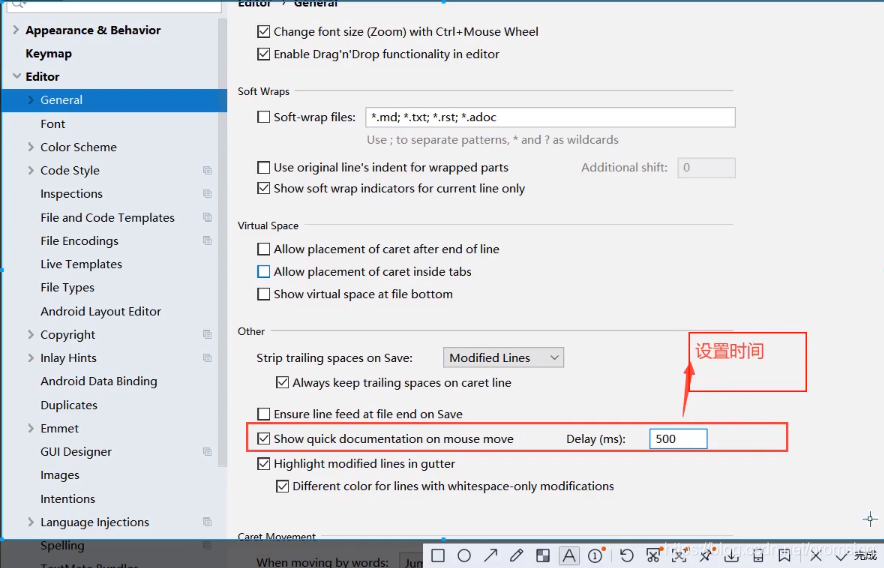Click the scissors icon in screenshot toolbar
Screen dimensions: 884x568
(653, 556)
